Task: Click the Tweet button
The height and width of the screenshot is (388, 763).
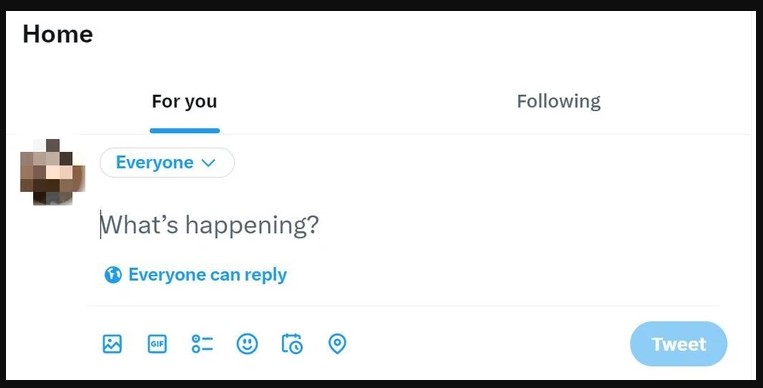Action: [x=678, y=344]
